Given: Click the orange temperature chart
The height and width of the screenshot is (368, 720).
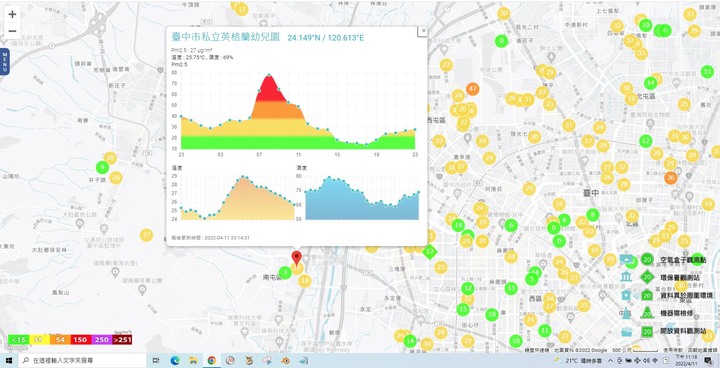Looking at the screenshot, I should click(237, 197).
